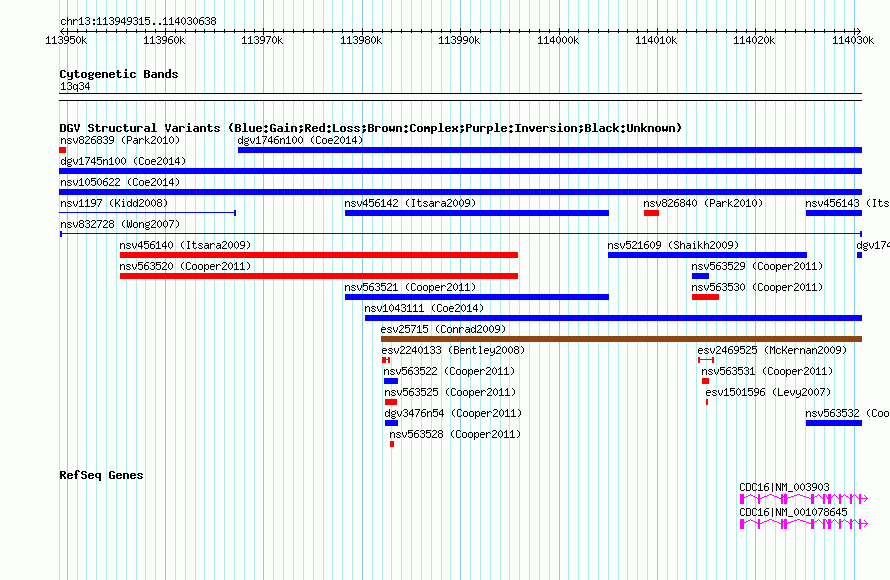Screen dimensions: 890x580
Task: Click the nsv456143 blue gain bar
Action: click(x=834, y=213)
